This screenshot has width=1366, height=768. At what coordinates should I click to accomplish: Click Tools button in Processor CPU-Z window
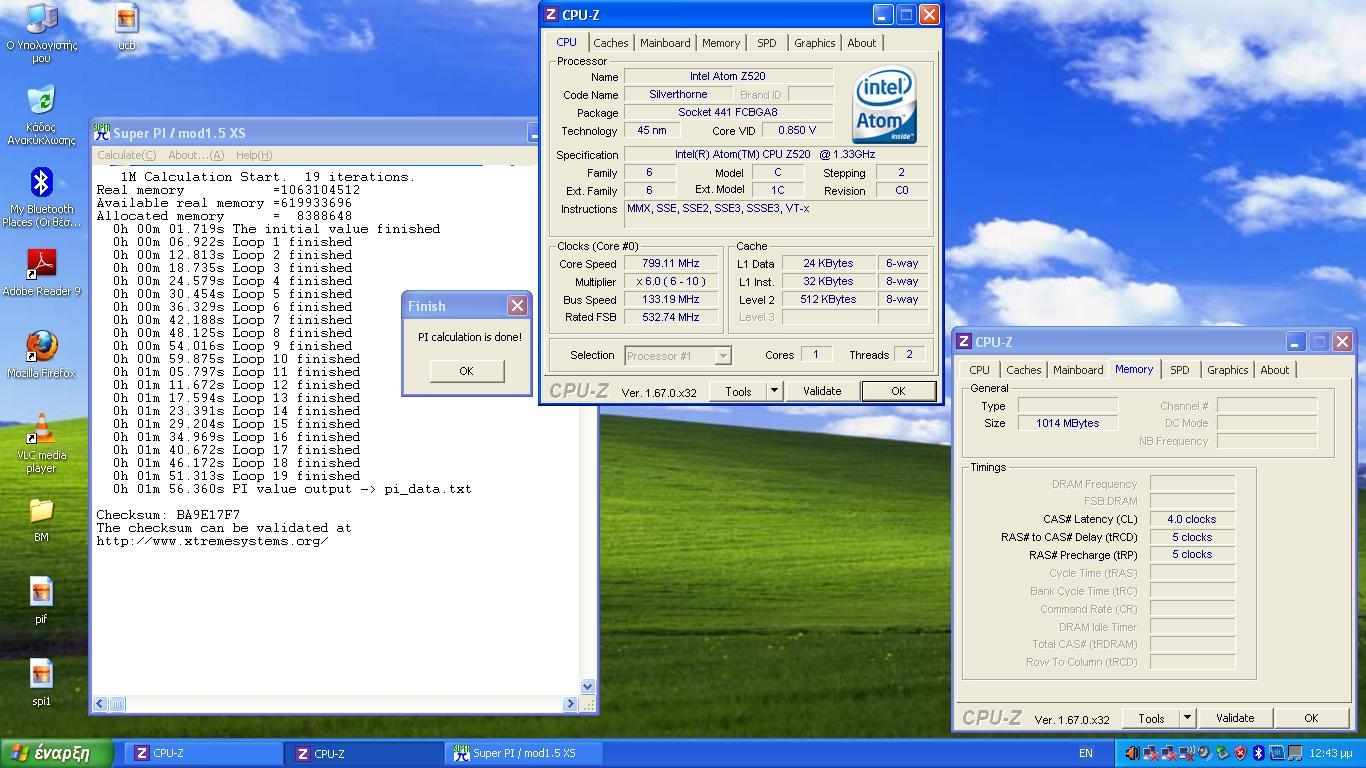click(x=738, y=391)
